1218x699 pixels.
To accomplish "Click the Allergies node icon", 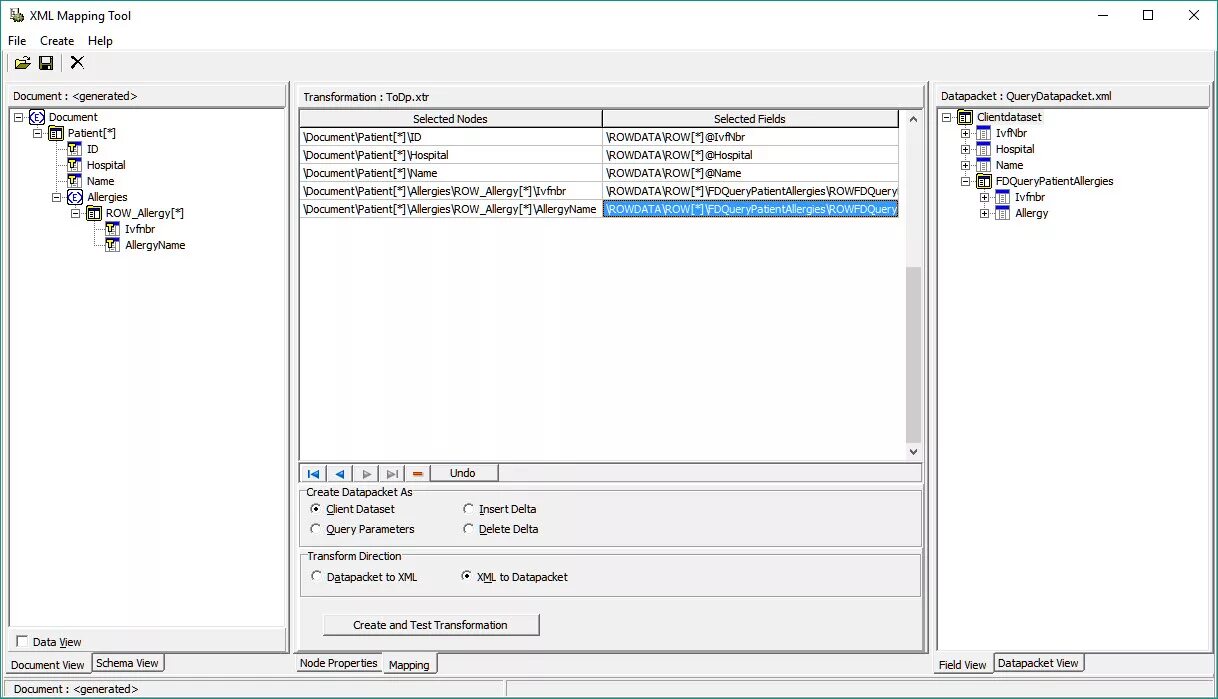I will 75,197.
